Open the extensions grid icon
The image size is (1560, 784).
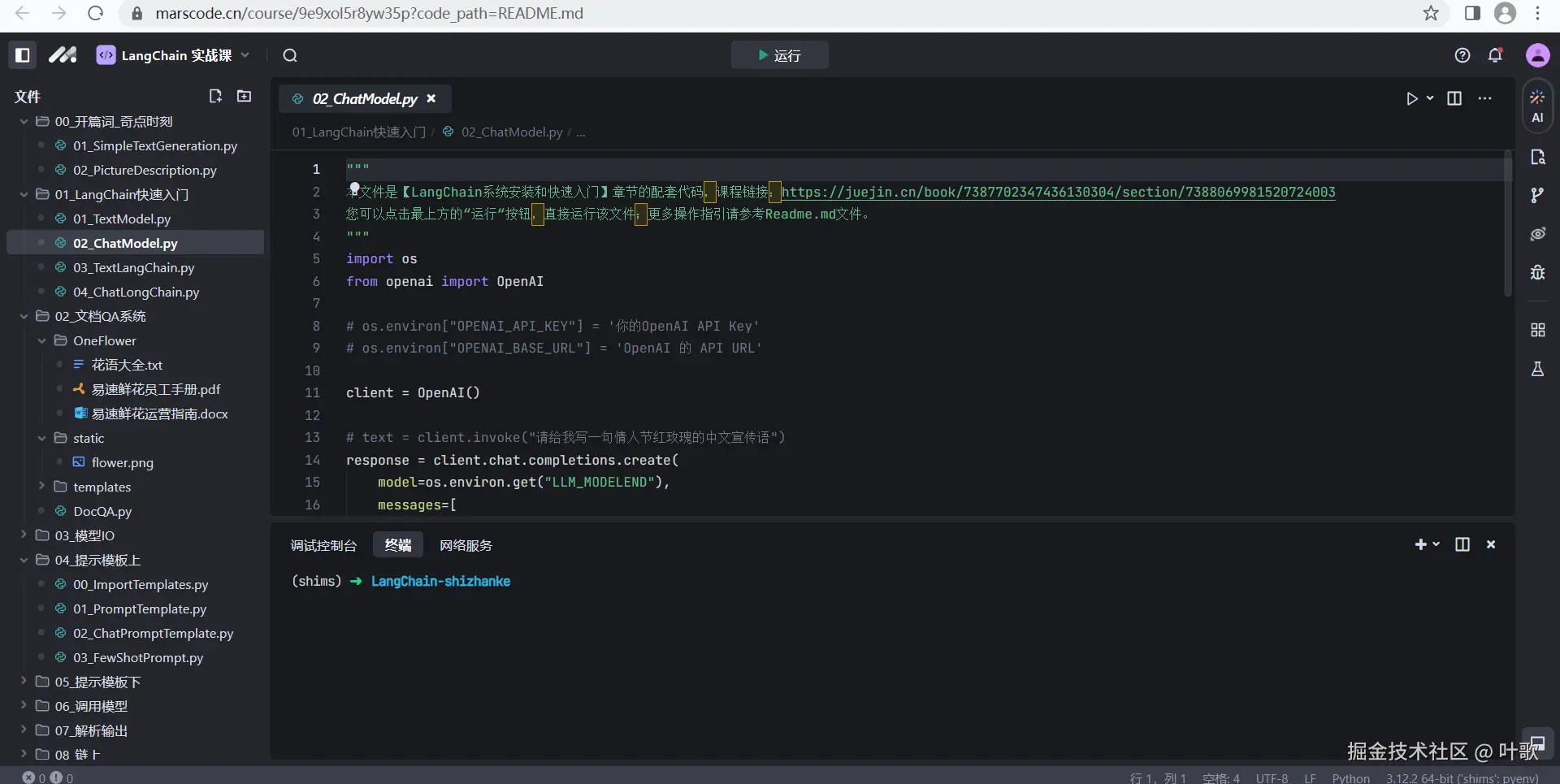(x=1537, y=330)
